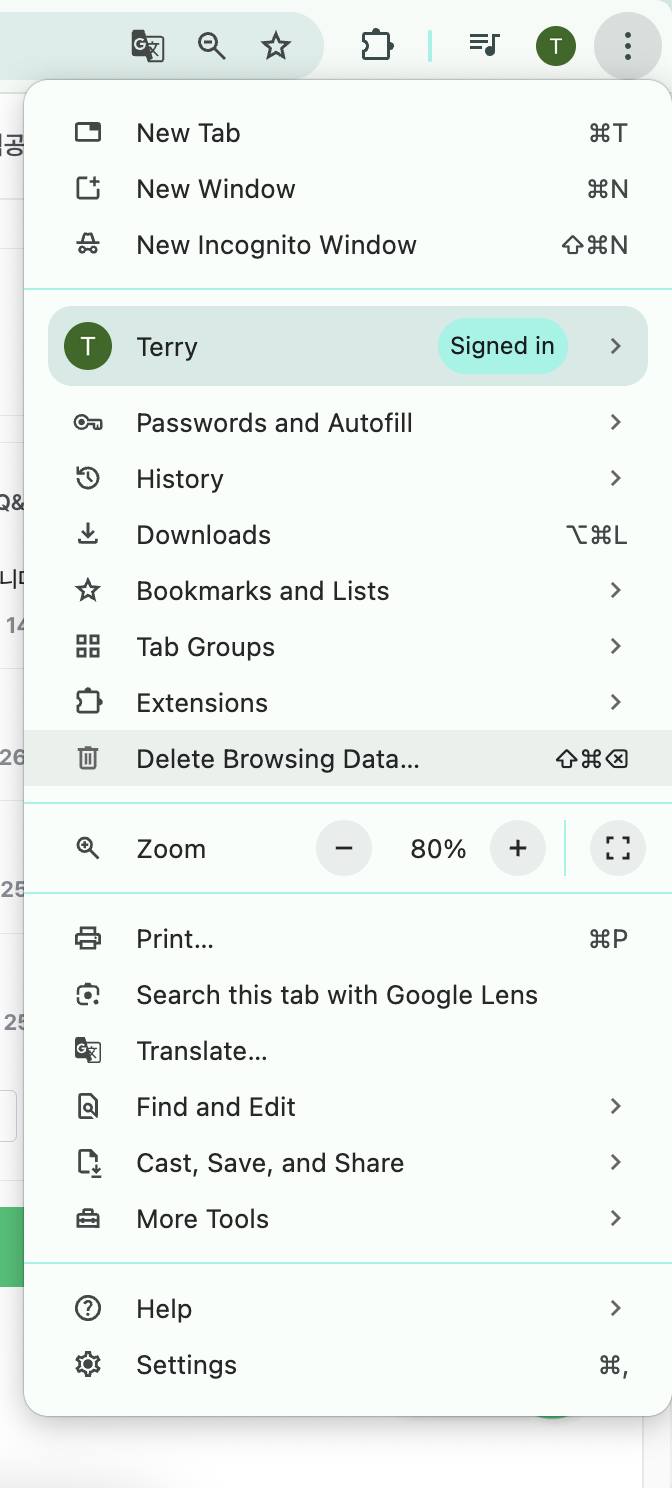
Task: Click the trash icon beside Delete Browsing Data
Action: (88, 758)
